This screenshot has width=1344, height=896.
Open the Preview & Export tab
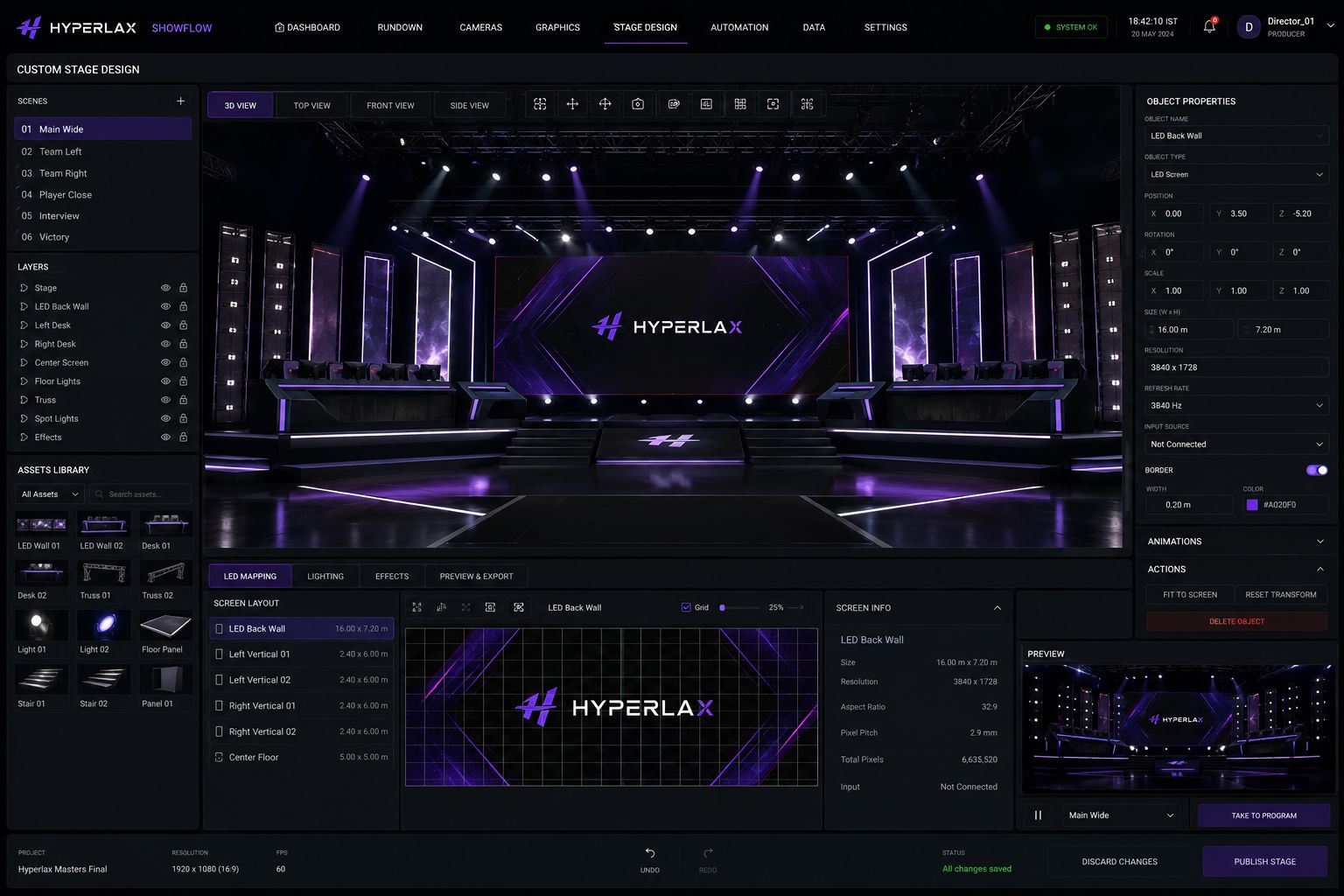pos(476,576)
